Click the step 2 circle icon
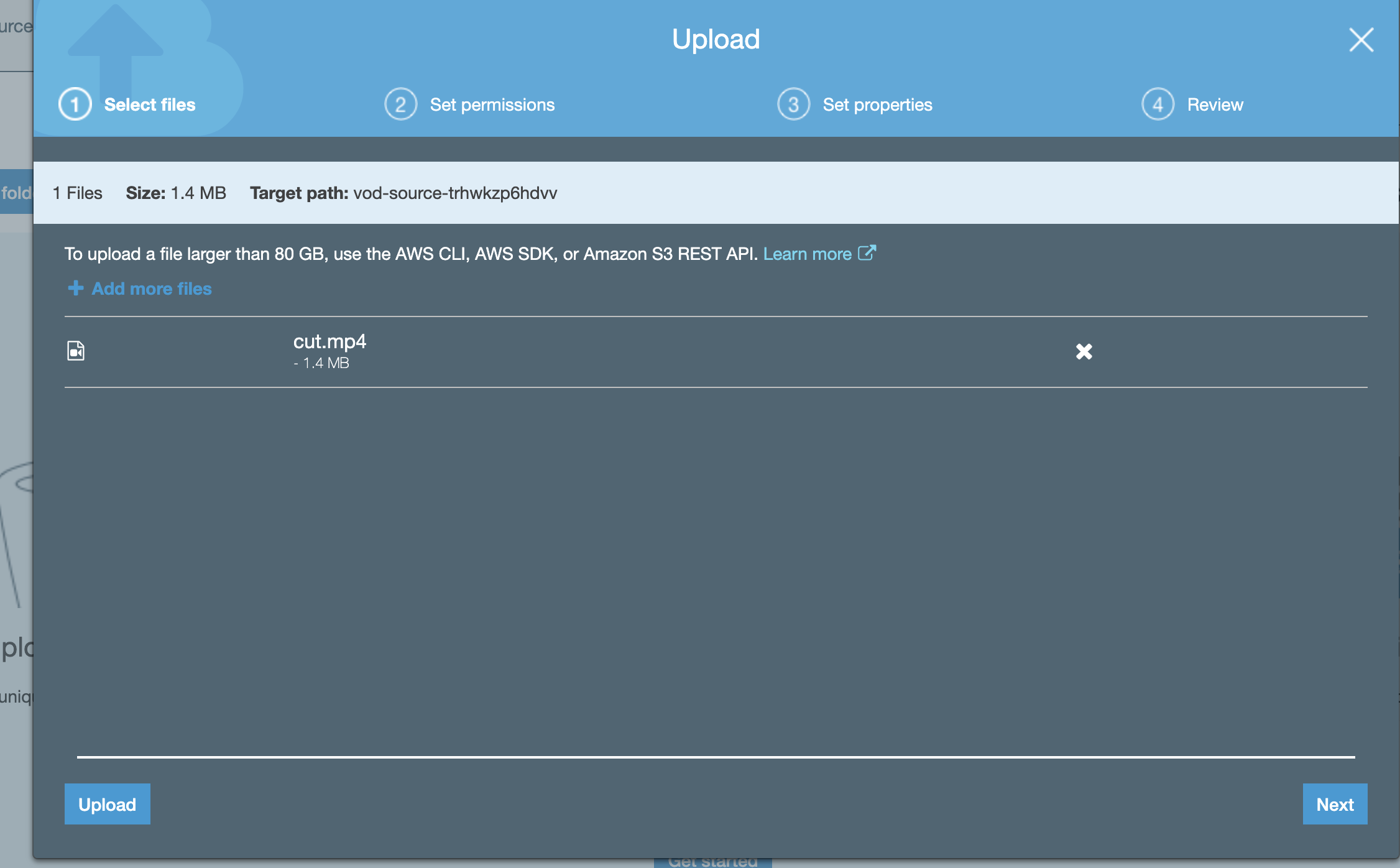The height and width of the screenshot is (868, 1400). click(x=400, y=104)
